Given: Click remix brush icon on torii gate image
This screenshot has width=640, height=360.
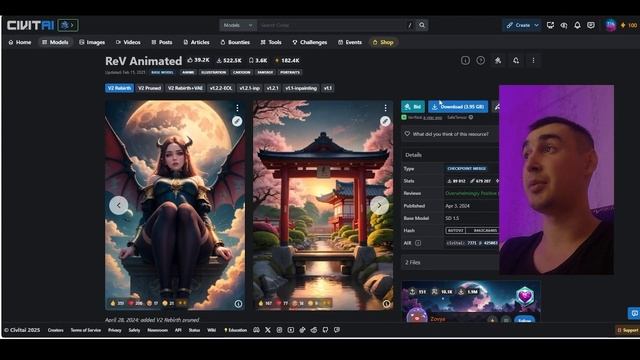Looking at the screenshot, I should tap(385, 121).
